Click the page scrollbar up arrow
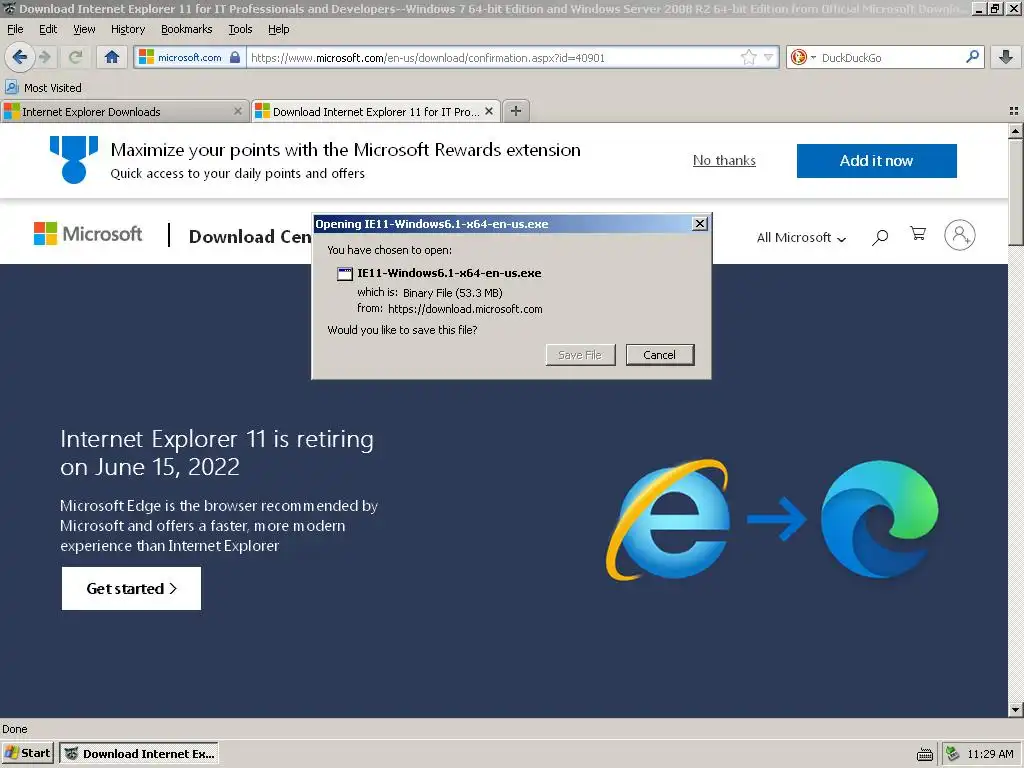This screenshot has height=768, width=1024. coord(1016,131)
